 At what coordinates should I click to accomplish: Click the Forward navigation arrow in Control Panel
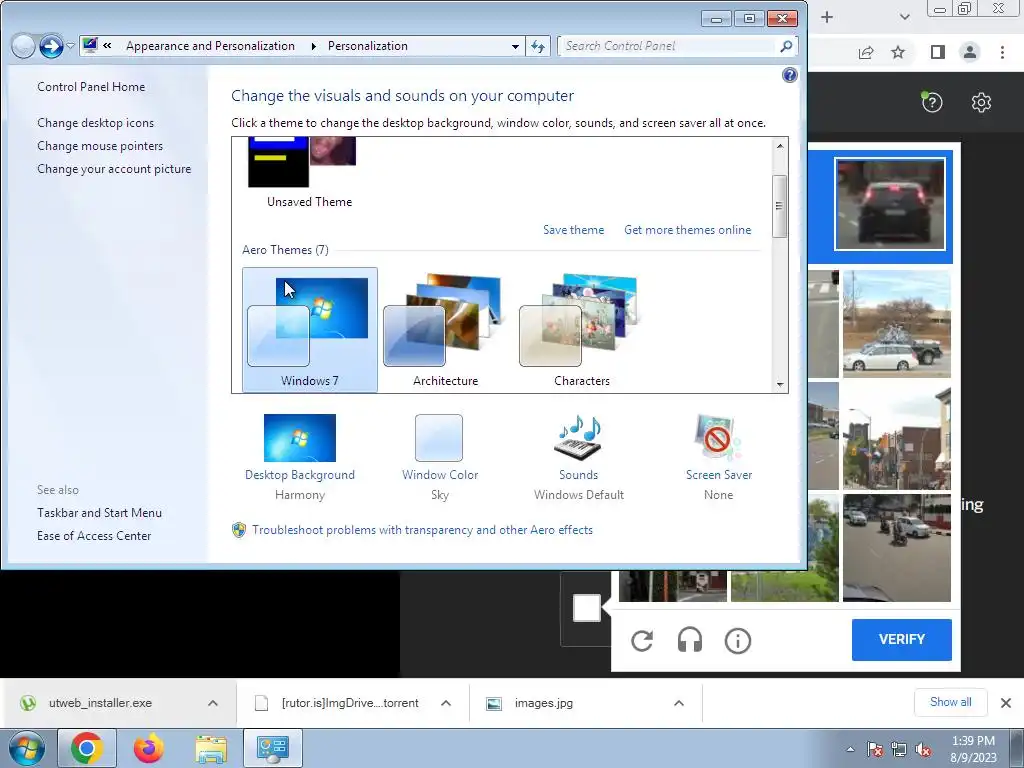(x=51, y=46)
